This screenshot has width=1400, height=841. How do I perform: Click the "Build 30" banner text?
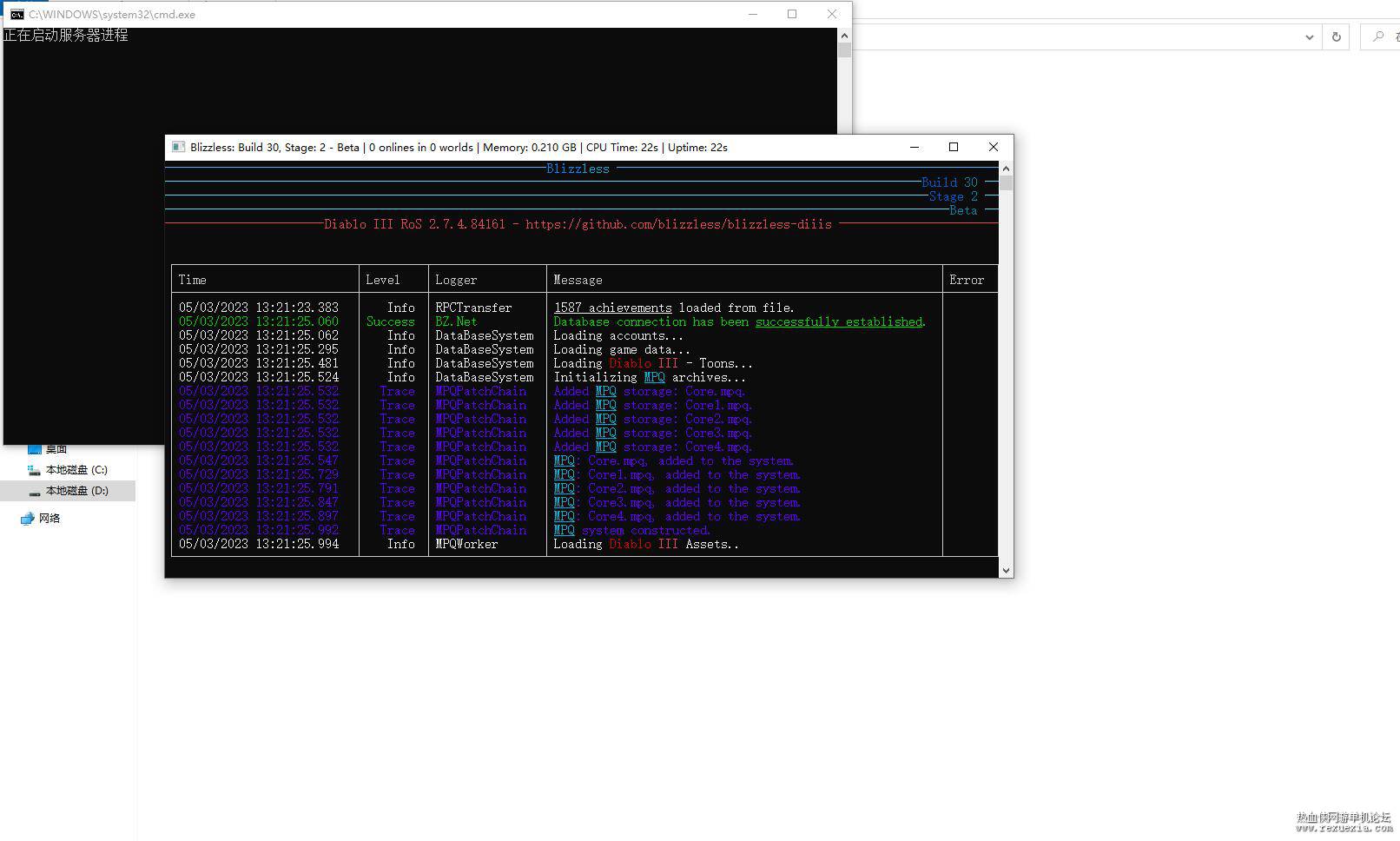tap(949, 182)
